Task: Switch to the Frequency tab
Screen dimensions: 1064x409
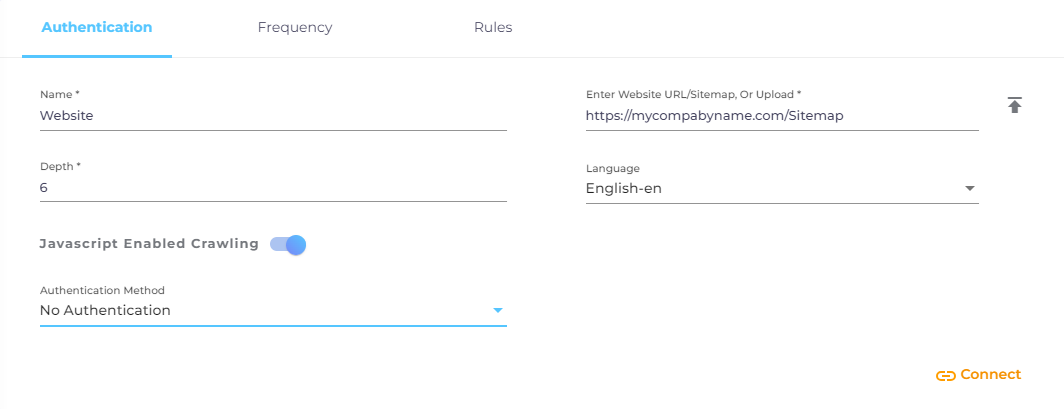Action: click(x=295, y=28)
